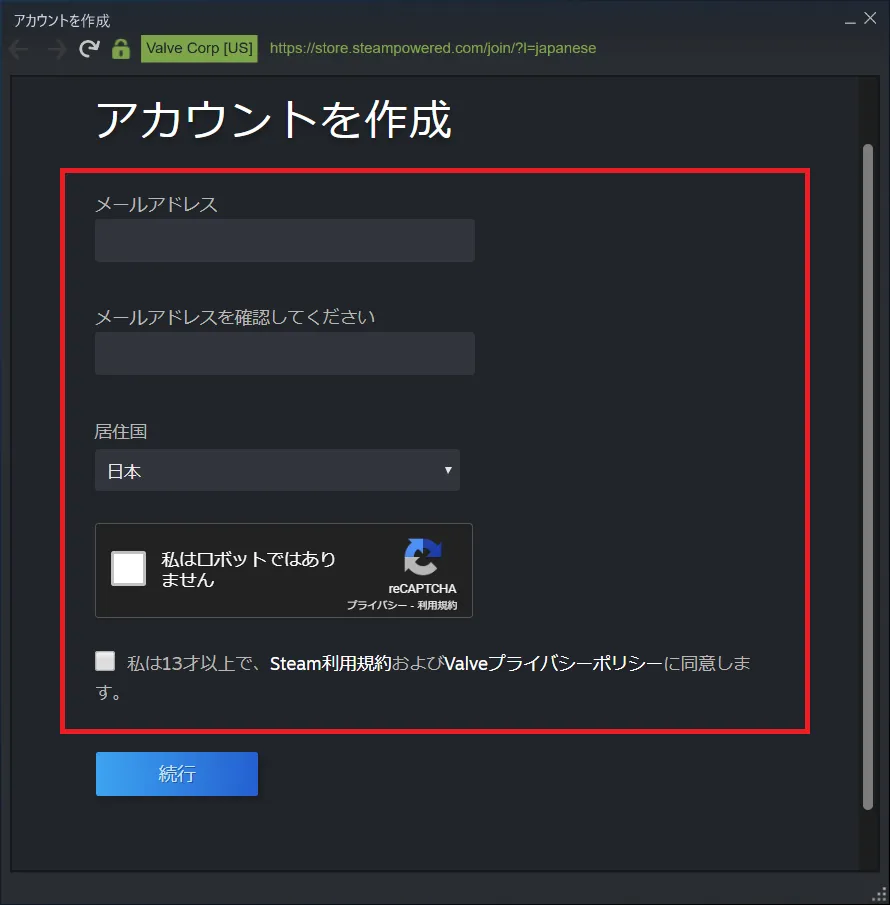Focus the メールアドレス input field
The height and width of the screenshot is (905, 890).
click(x=285, y=240)
